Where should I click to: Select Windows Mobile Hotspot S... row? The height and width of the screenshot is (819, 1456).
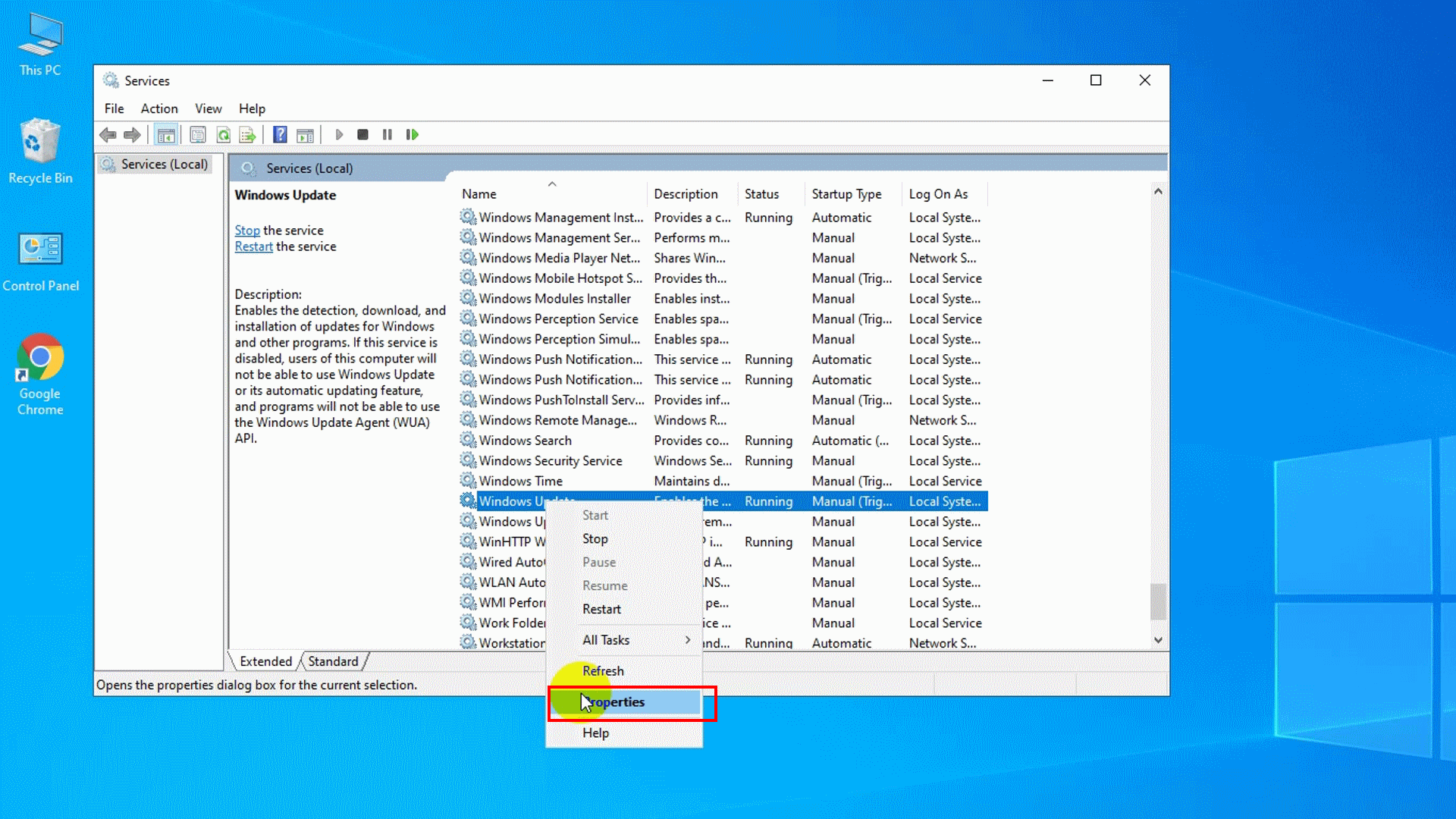tap(723, 278)
